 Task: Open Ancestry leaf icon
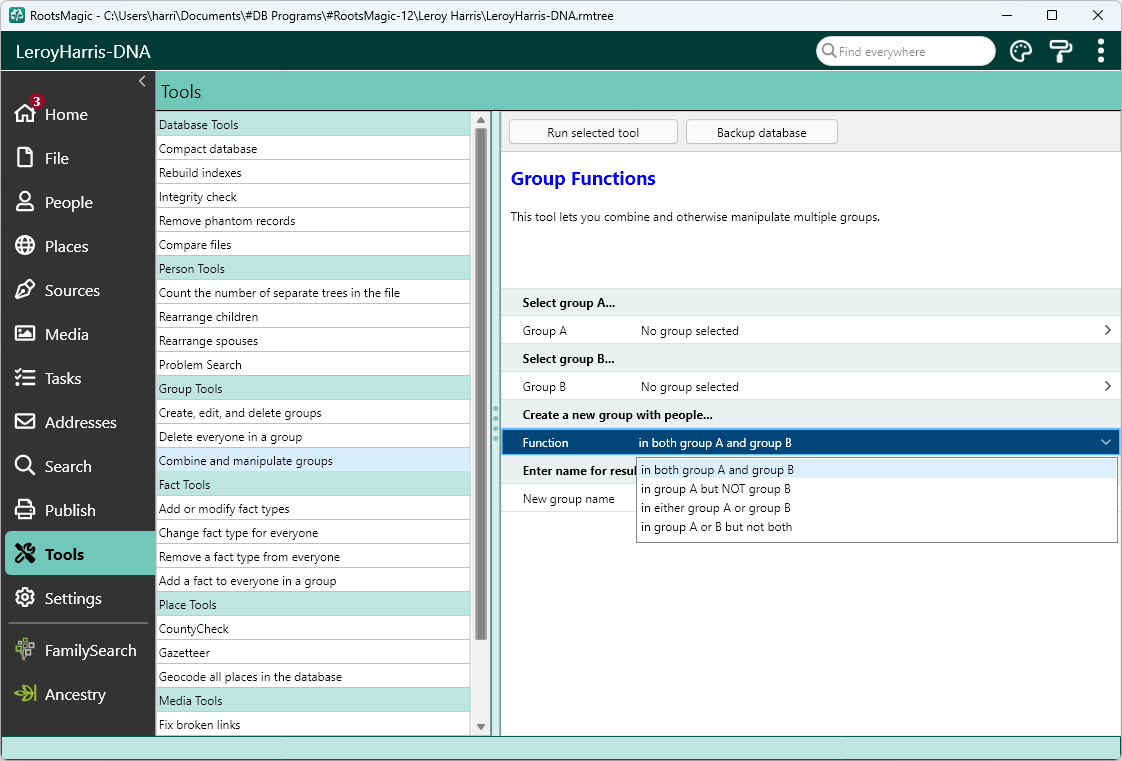coord(25,693)
